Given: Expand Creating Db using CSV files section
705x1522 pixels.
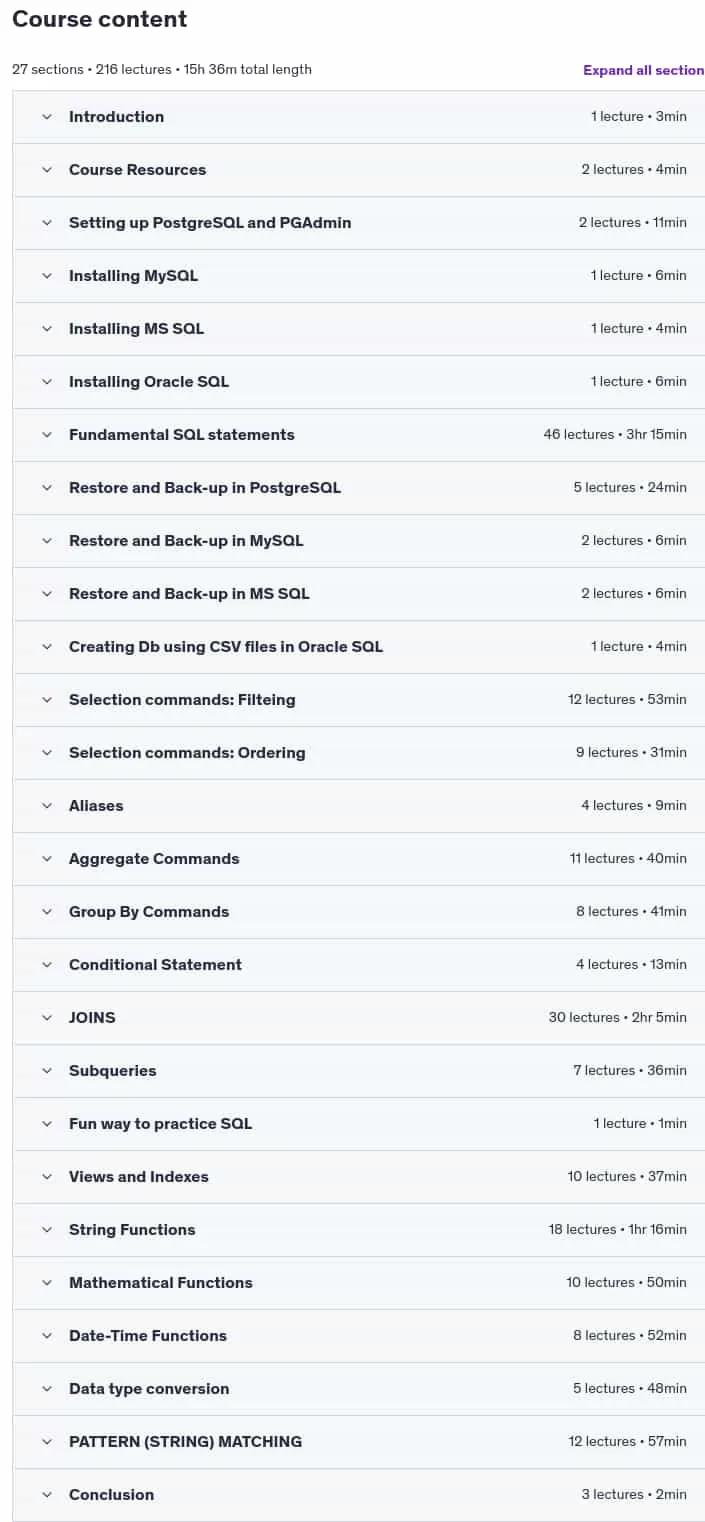Looking at the screenshot, I should (359, 647).
